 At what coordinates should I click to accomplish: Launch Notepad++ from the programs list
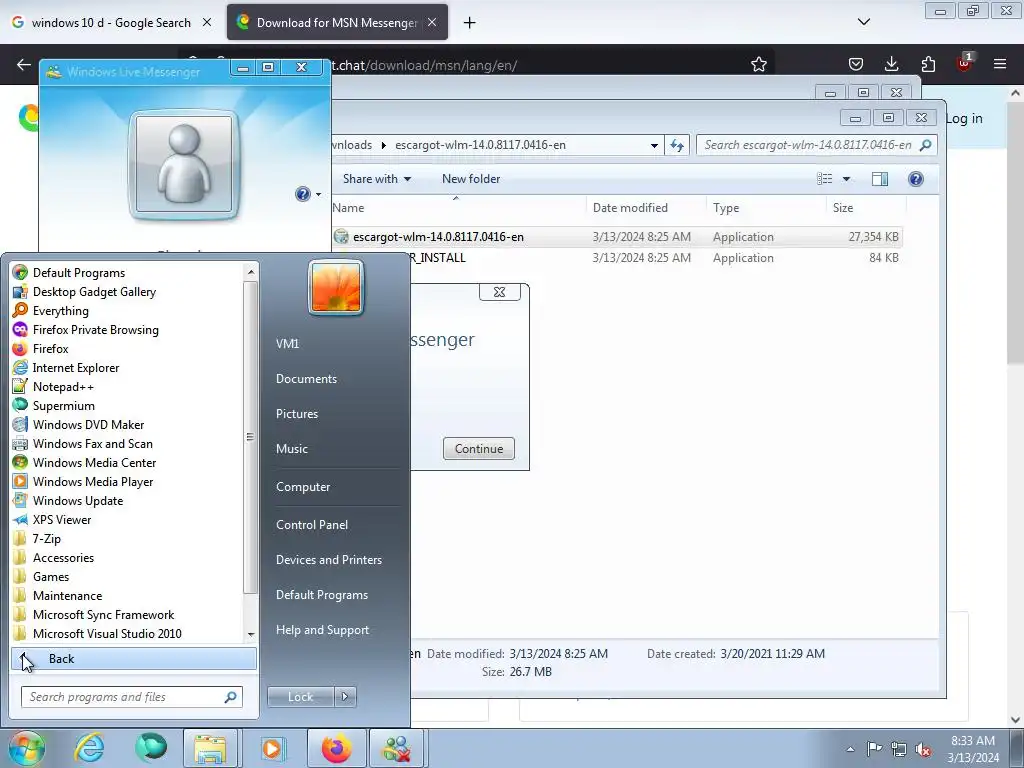[x=63, y=387]
